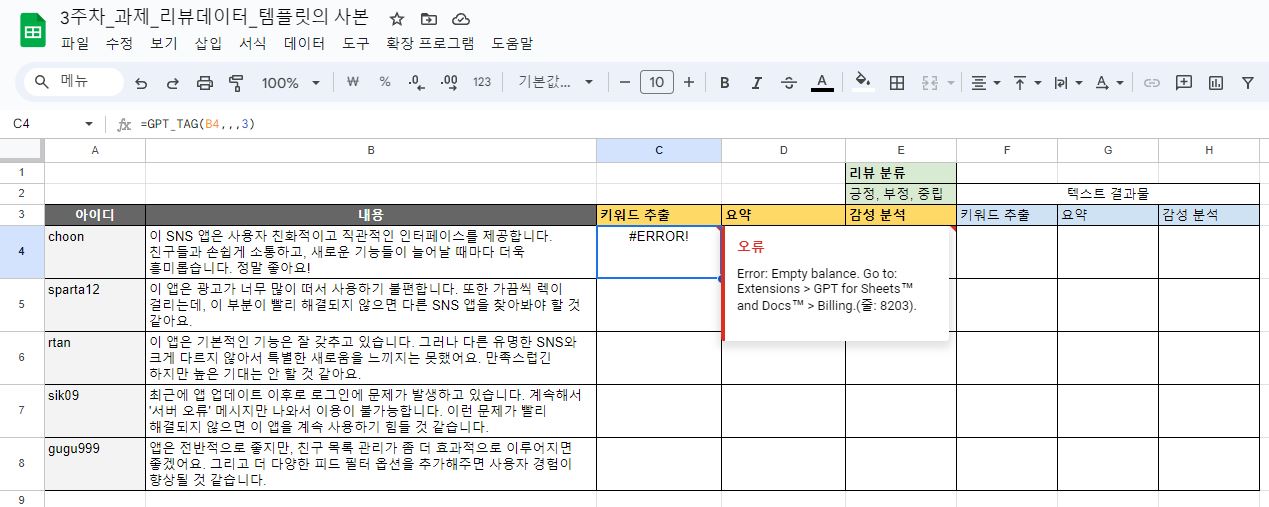The height and width of the screenshot is (507, 1269).
Task: Select the merge cells button
Action: coord(929,83)
